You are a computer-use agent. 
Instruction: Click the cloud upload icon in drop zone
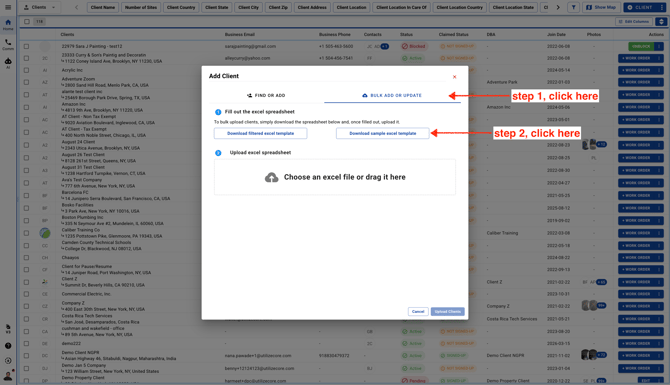[x=271, y=177]
